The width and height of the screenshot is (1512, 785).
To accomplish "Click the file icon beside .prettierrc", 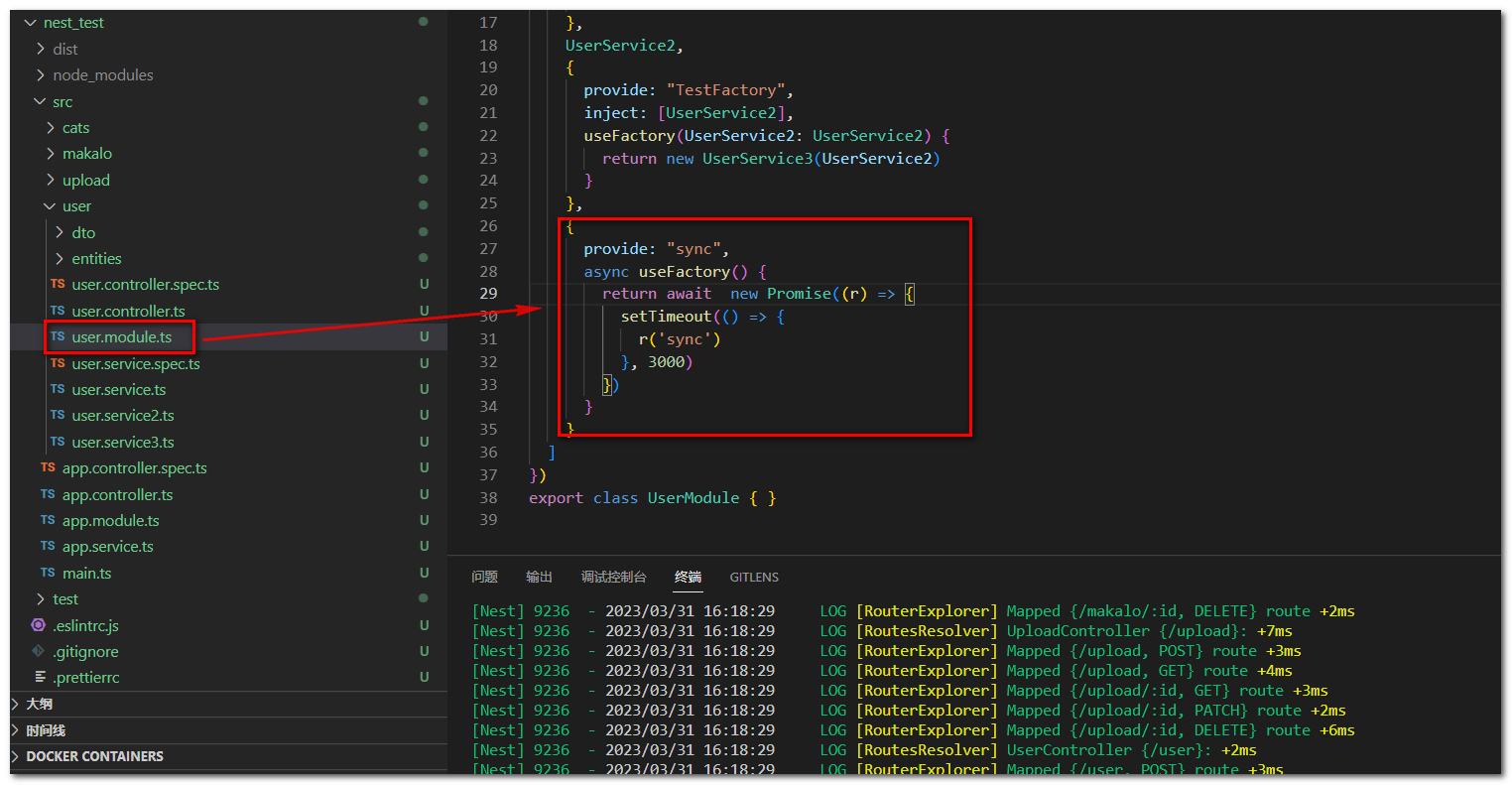I will [x=40, y=677].
